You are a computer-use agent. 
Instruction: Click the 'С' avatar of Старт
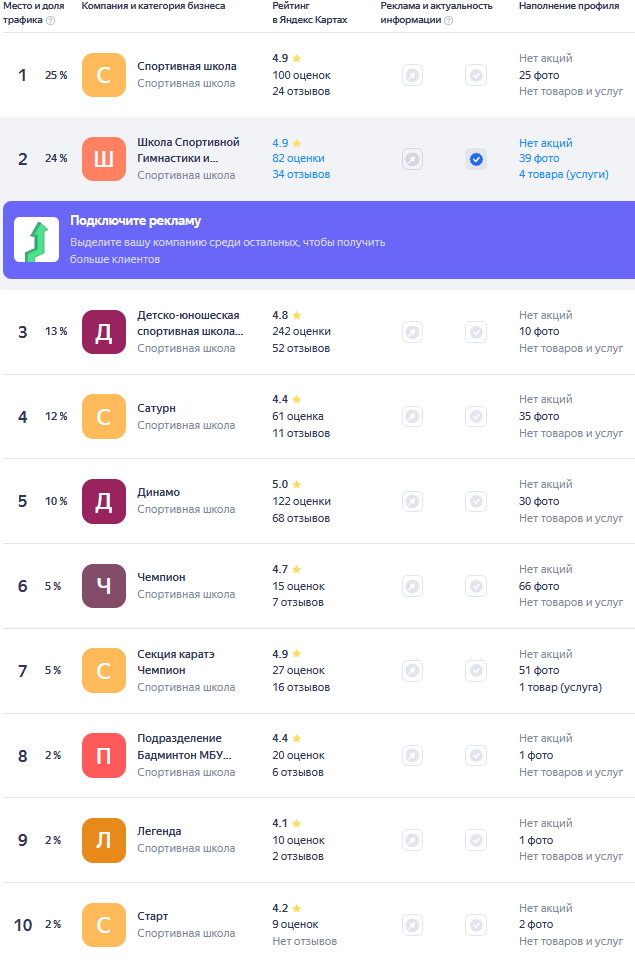pyautogui.click(x=104, y=924)
